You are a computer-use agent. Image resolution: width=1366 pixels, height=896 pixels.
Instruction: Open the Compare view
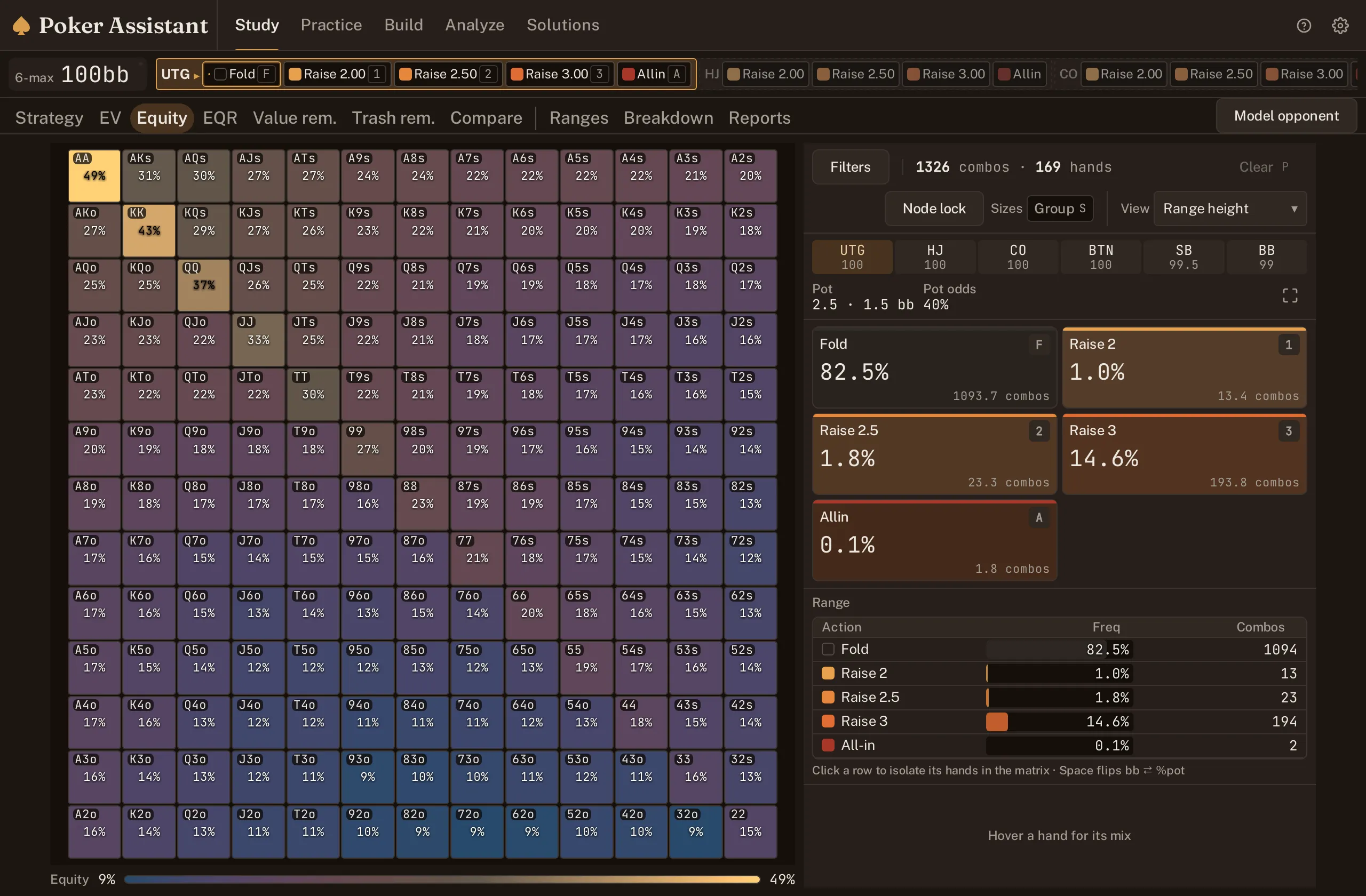(486, 118)
